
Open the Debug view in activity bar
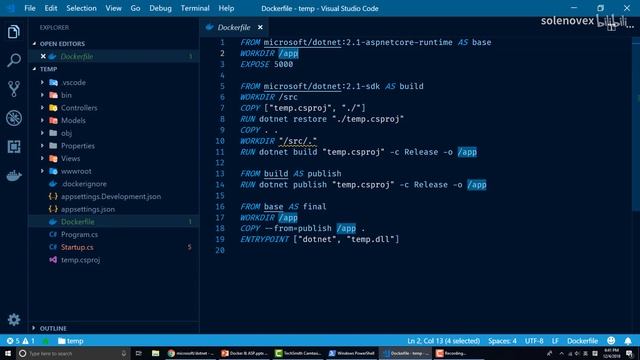click(x=13, y=118)
